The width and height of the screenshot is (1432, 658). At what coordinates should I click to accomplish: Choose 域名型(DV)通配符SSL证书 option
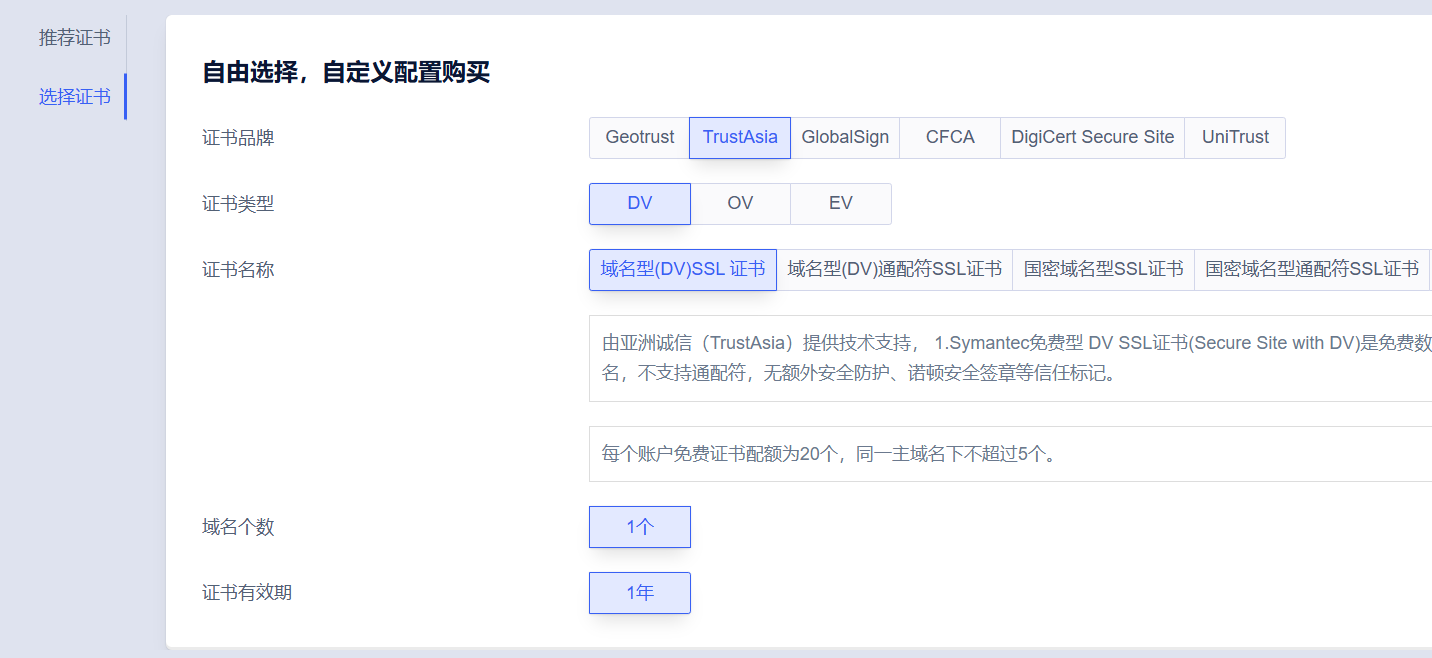[x=895, y=270]
